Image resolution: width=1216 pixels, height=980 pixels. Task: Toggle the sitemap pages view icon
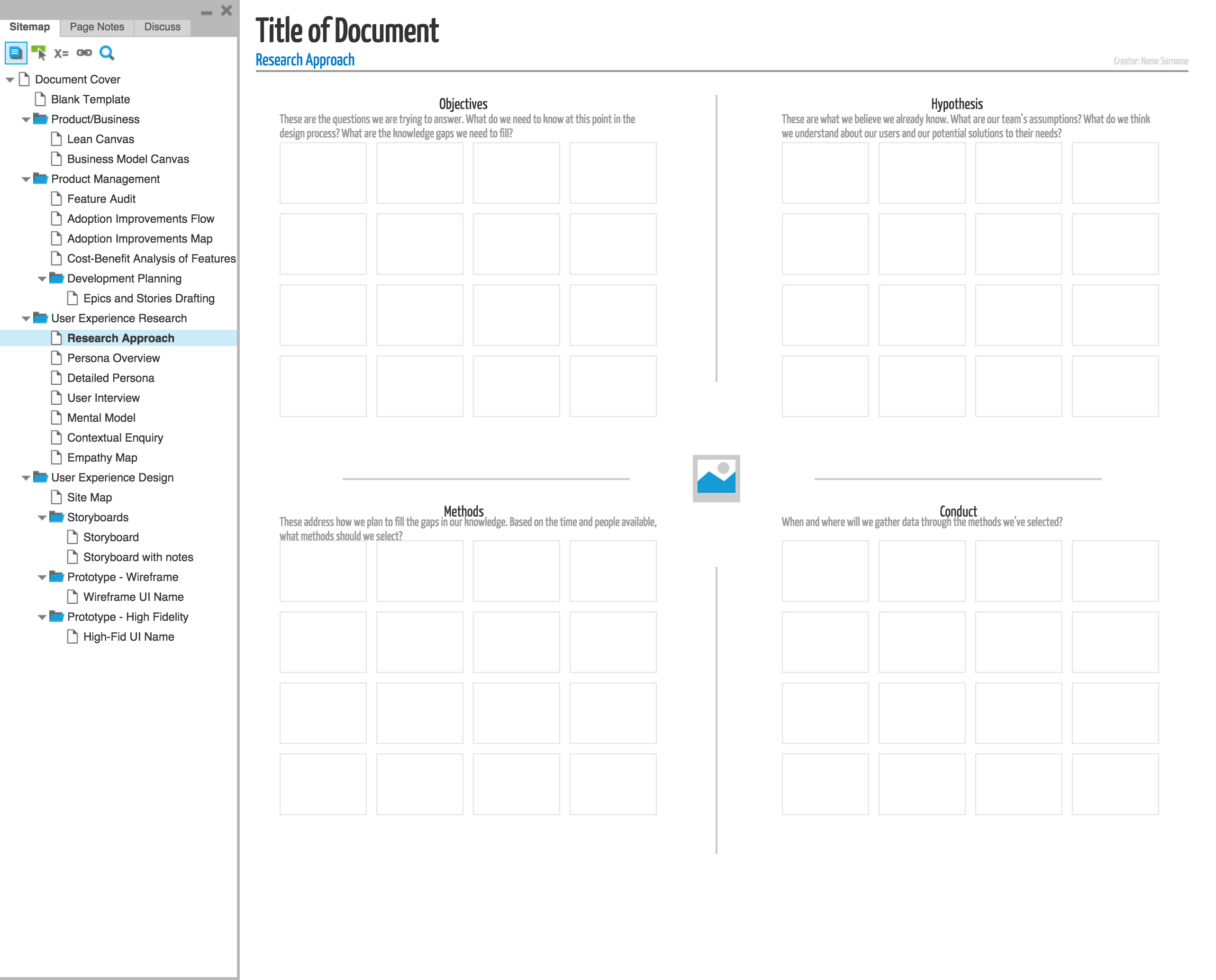click(x=15, y=53)
